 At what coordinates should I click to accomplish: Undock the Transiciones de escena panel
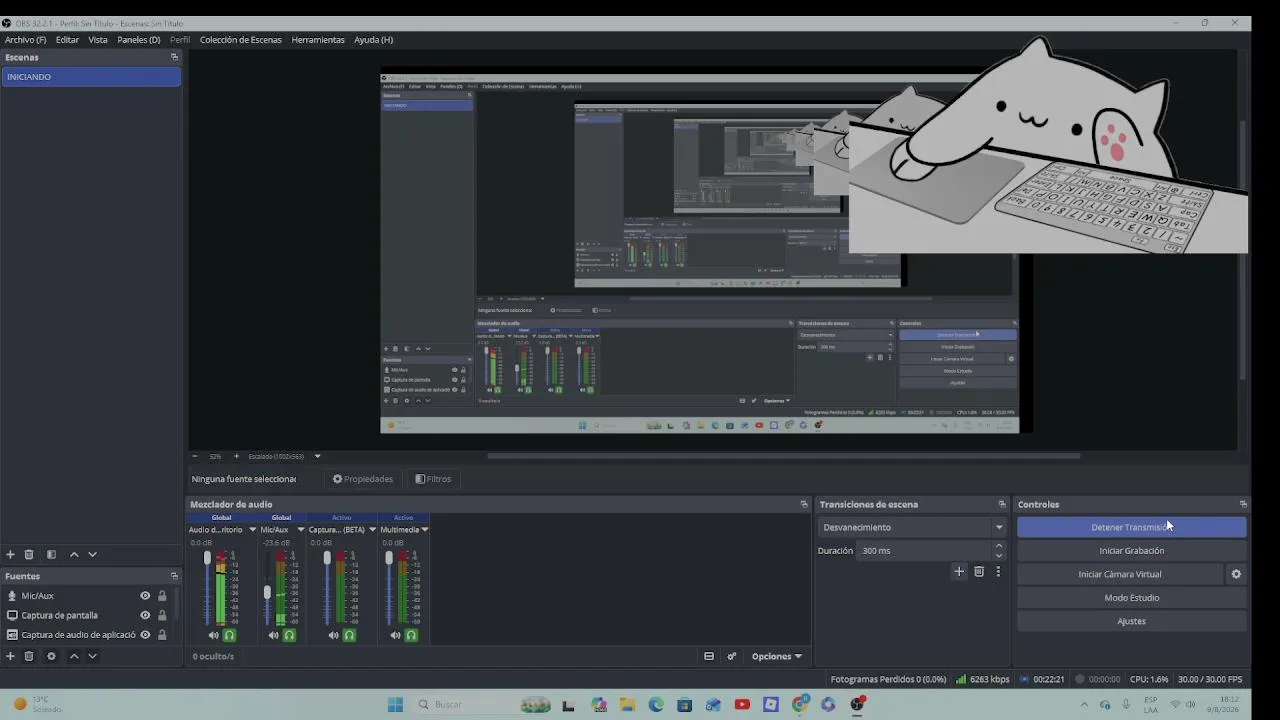(1002, 504)
